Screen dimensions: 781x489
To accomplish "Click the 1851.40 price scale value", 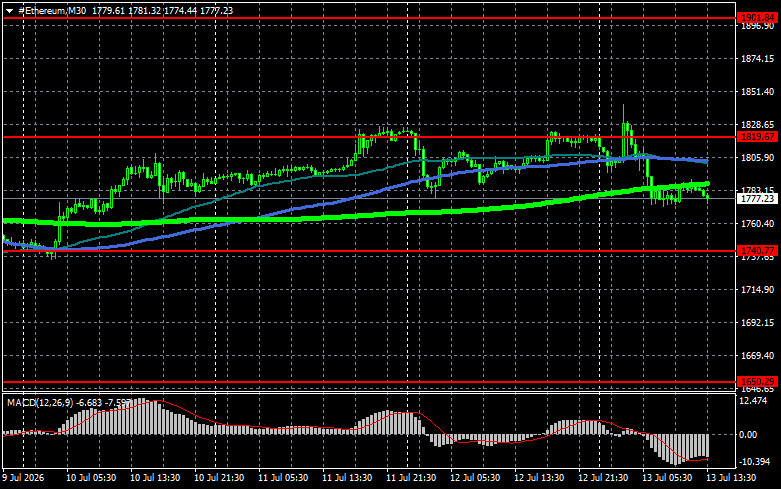I will [x=758, y=92].
